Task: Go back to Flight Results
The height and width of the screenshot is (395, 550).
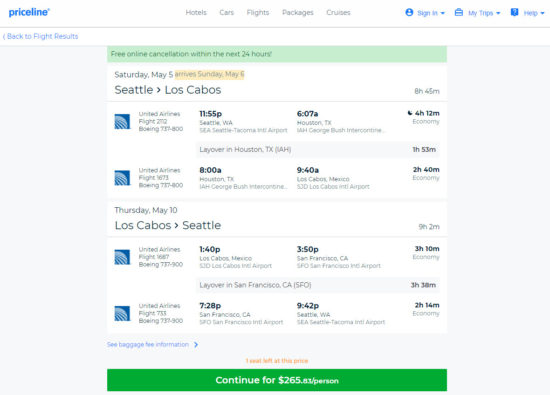Action: [x=40, y=36]
